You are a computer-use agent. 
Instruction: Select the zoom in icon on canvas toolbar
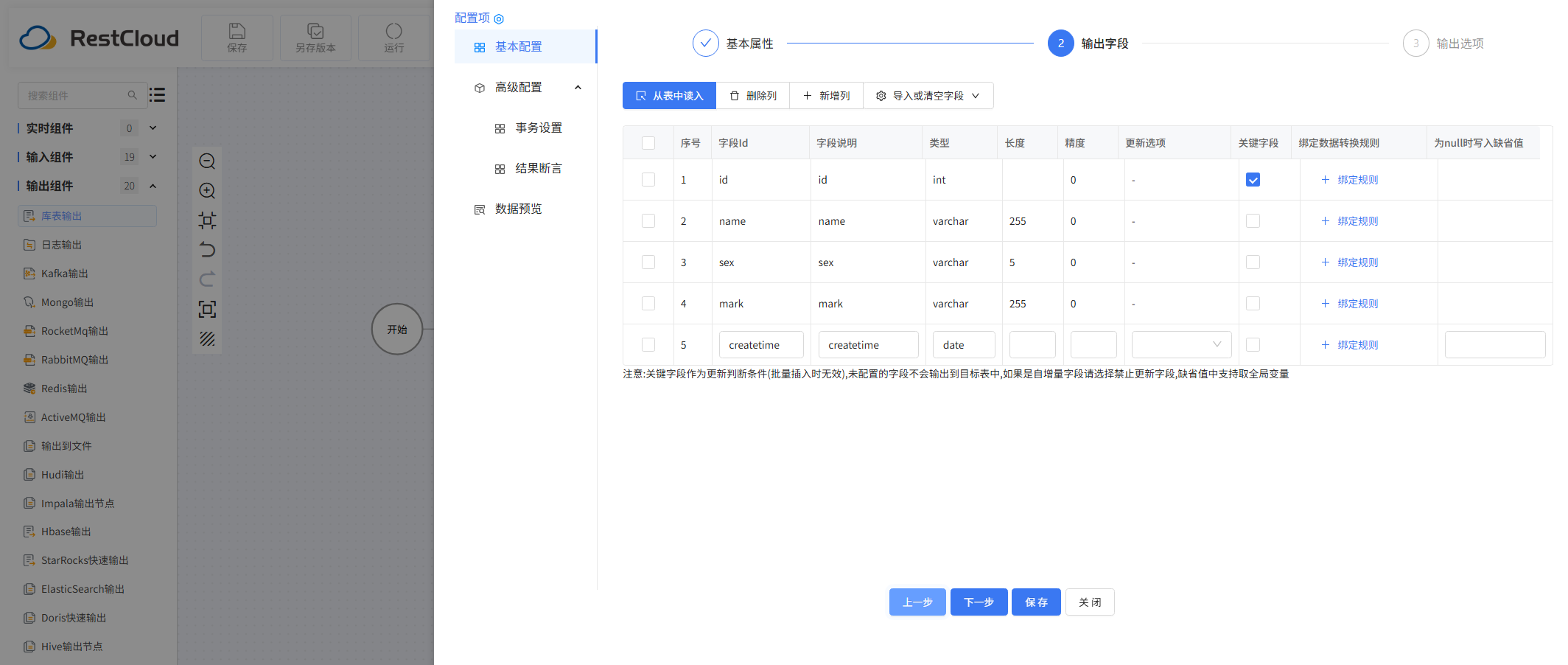[207, 191]
